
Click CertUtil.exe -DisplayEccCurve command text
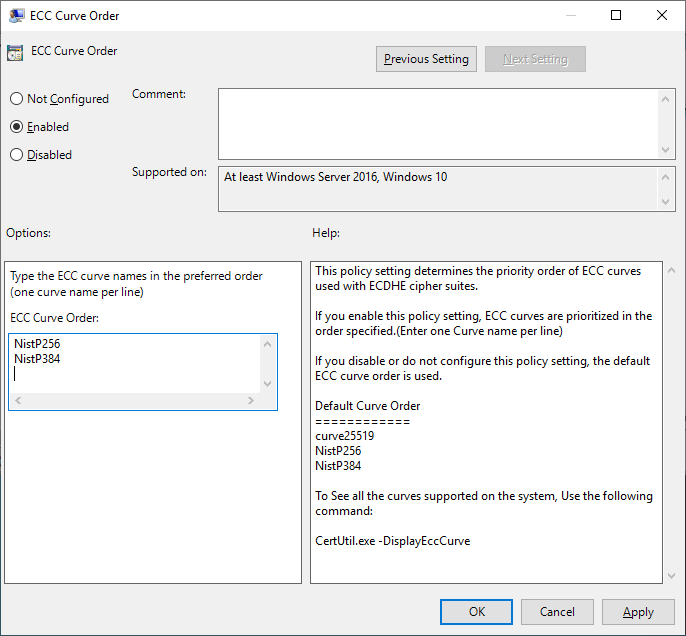392,541
